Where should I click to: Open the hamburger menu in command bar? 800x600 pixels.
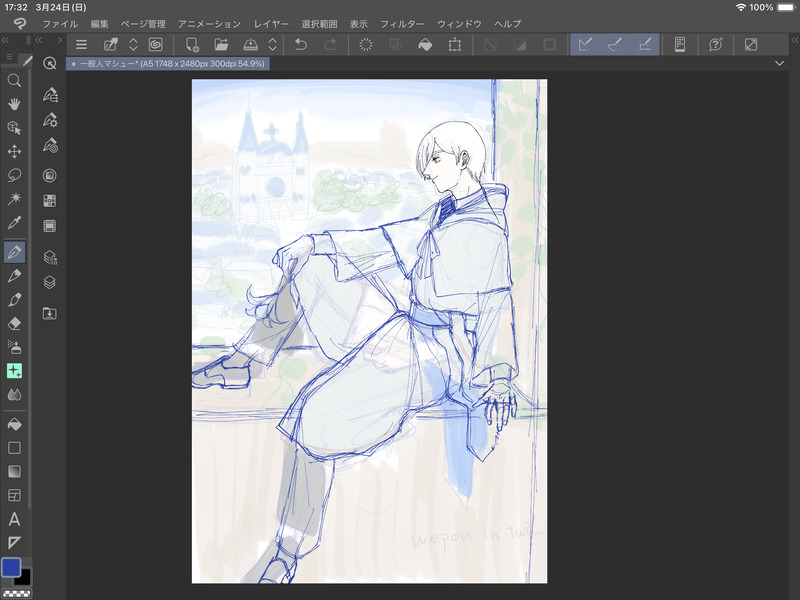click(81, 44)
